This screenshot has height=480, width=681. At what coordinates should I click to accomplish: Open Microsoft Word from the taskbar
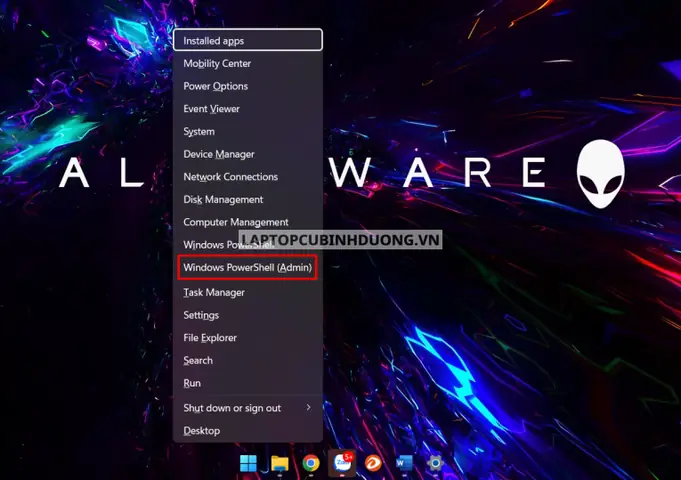point(404,463)
